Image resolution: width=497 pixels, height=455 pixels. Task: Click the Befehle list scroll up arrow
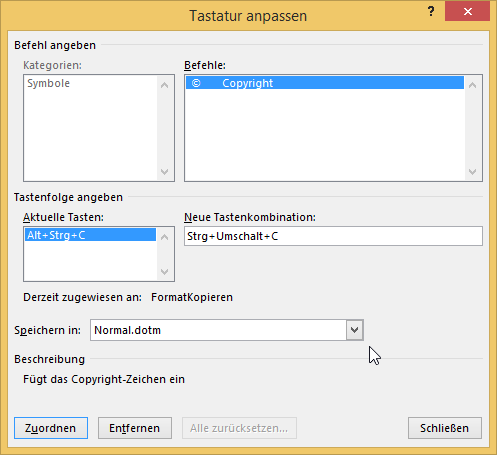coord(472,85)
